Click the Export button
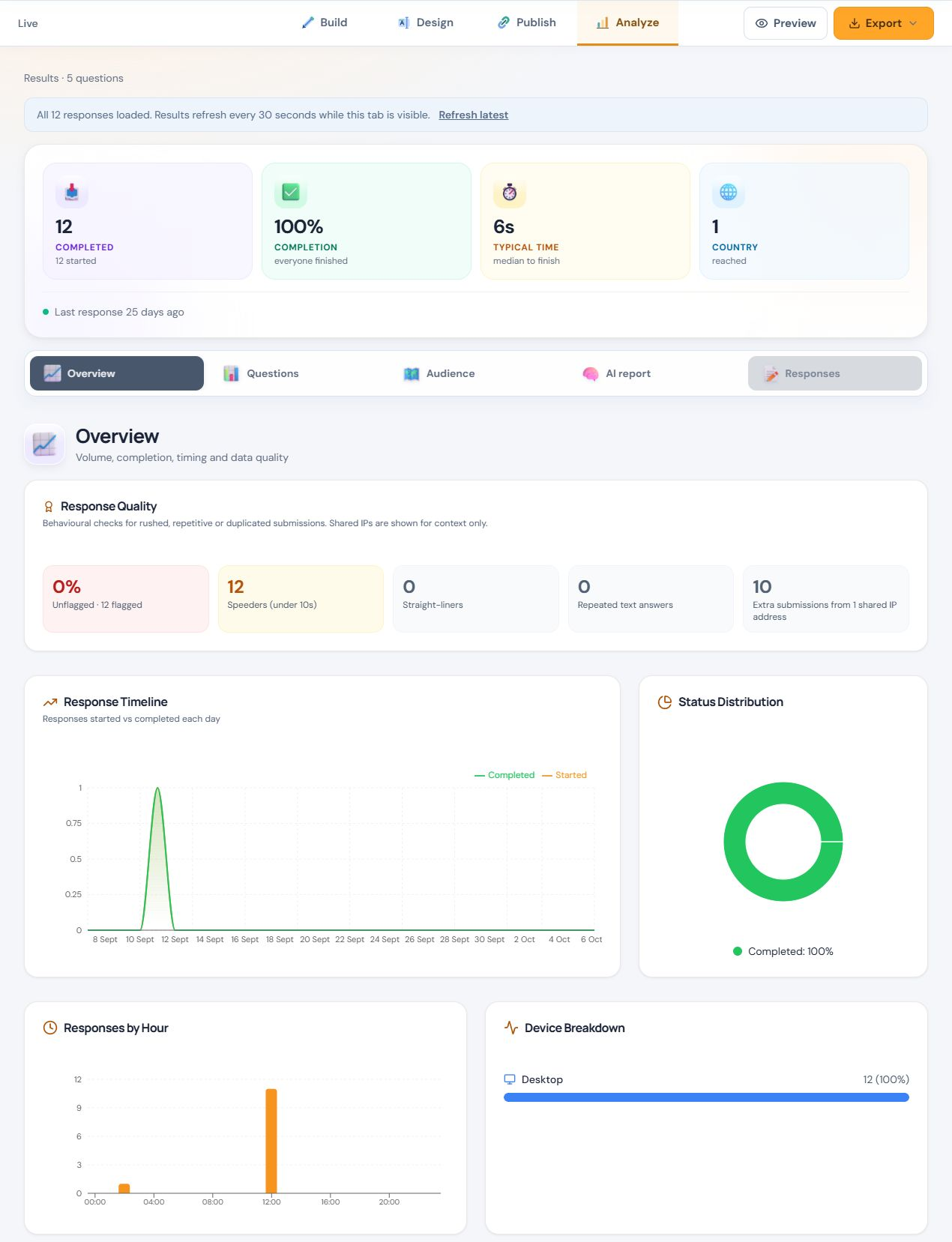The height and width of the screenshot is (1242, 952). click(884, 23)
